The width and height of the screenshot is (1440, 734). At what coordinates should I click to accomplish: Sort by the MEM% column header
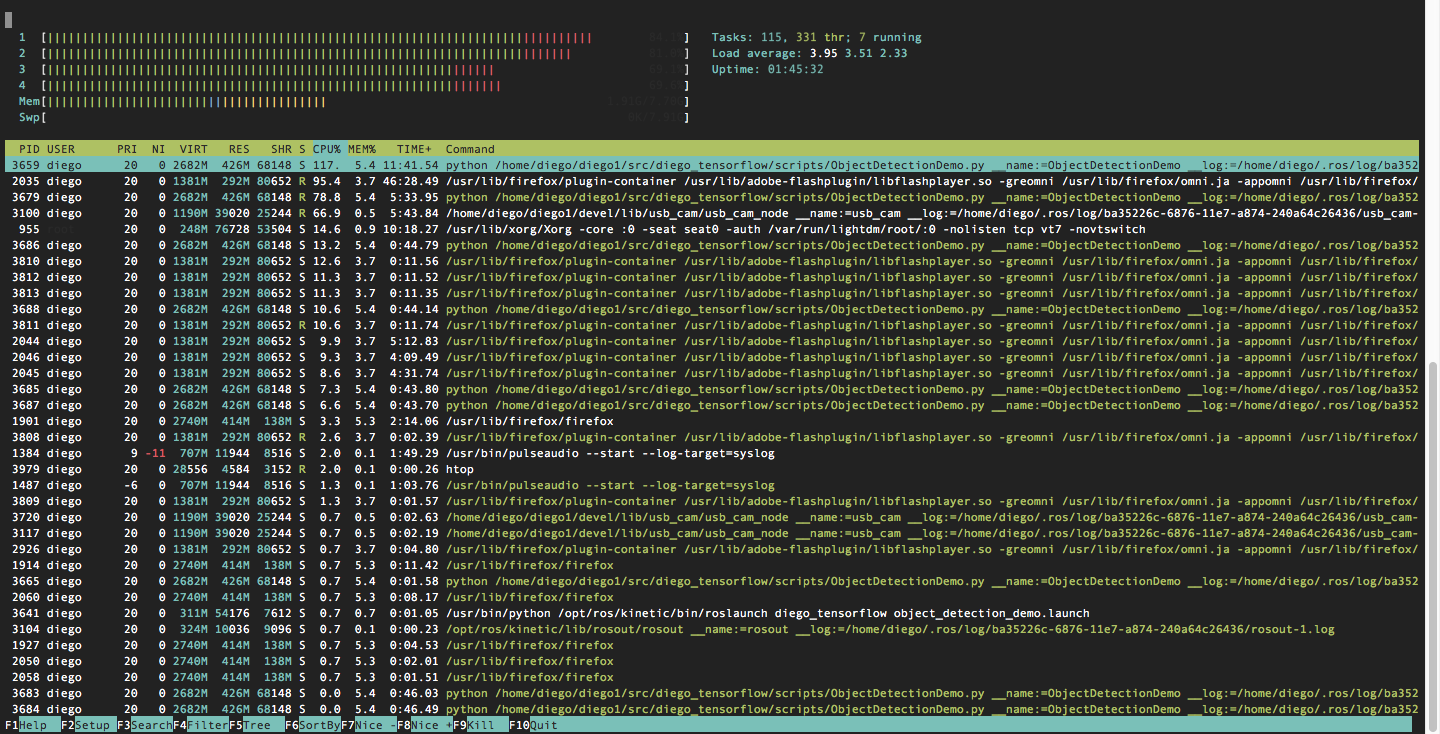361,149
